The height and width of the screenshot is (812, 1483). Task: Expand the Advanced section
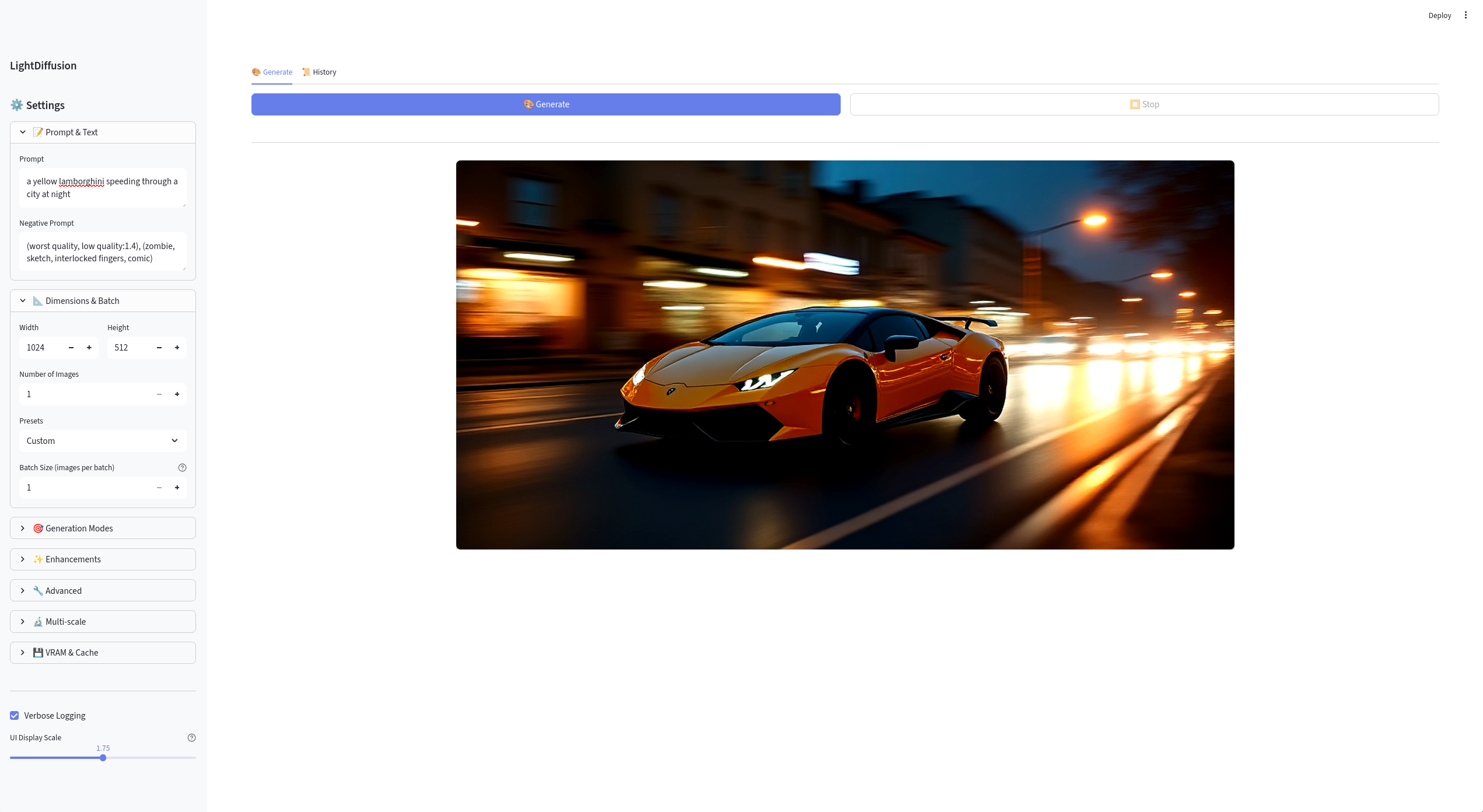coord(103,590)
